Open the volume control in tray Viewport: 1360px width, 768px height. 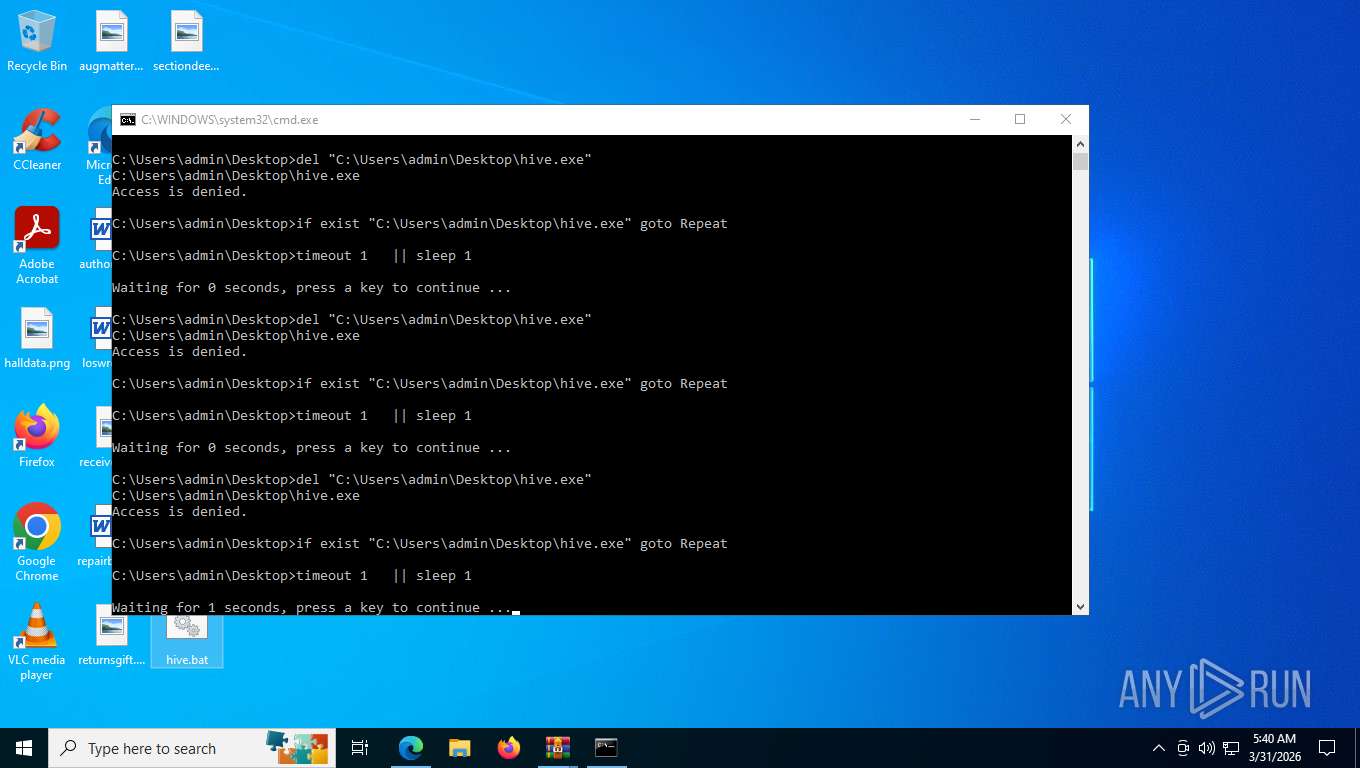1207,748
